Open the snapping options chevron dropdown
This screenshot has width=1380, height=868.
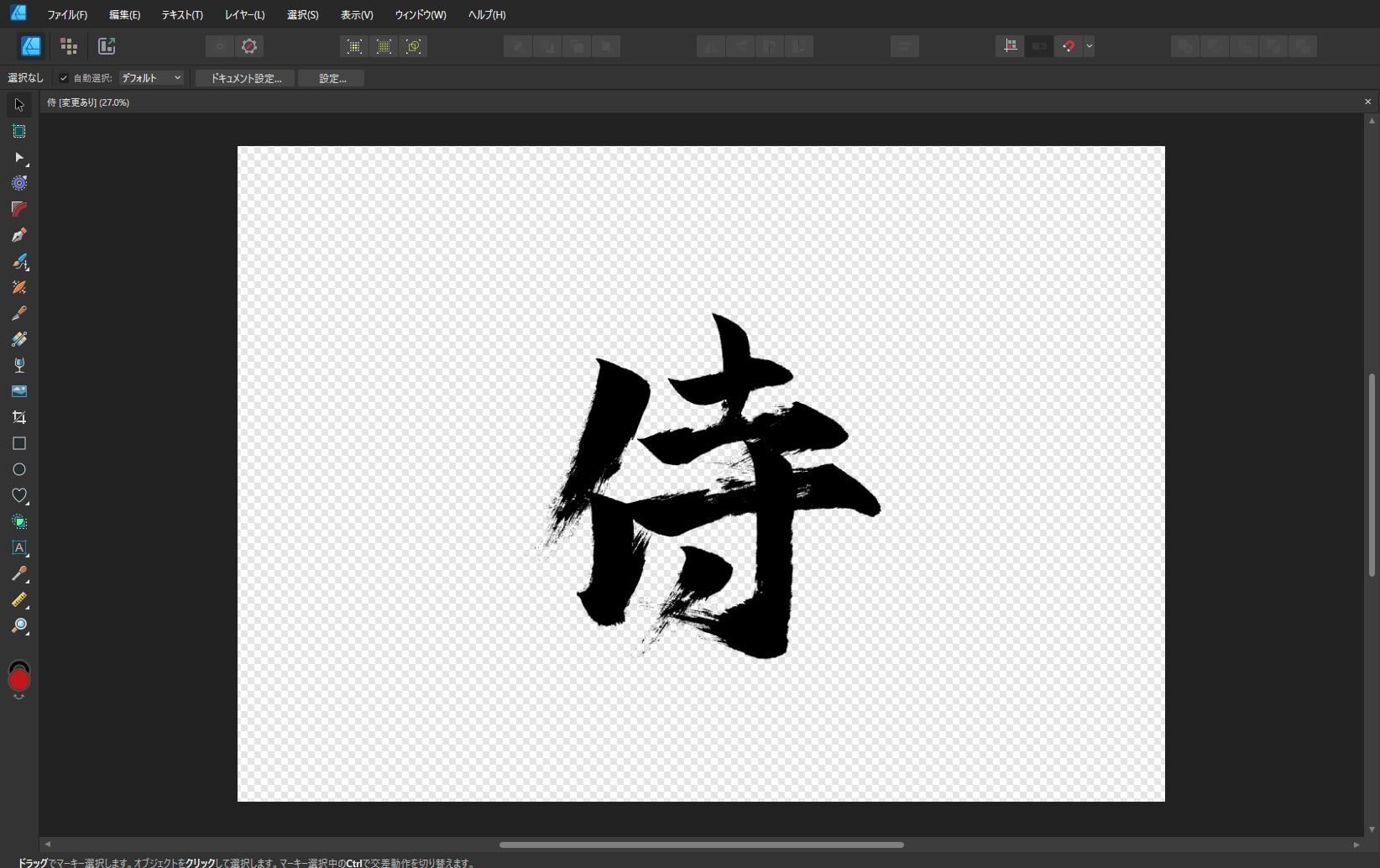(x=1089, y=46)
